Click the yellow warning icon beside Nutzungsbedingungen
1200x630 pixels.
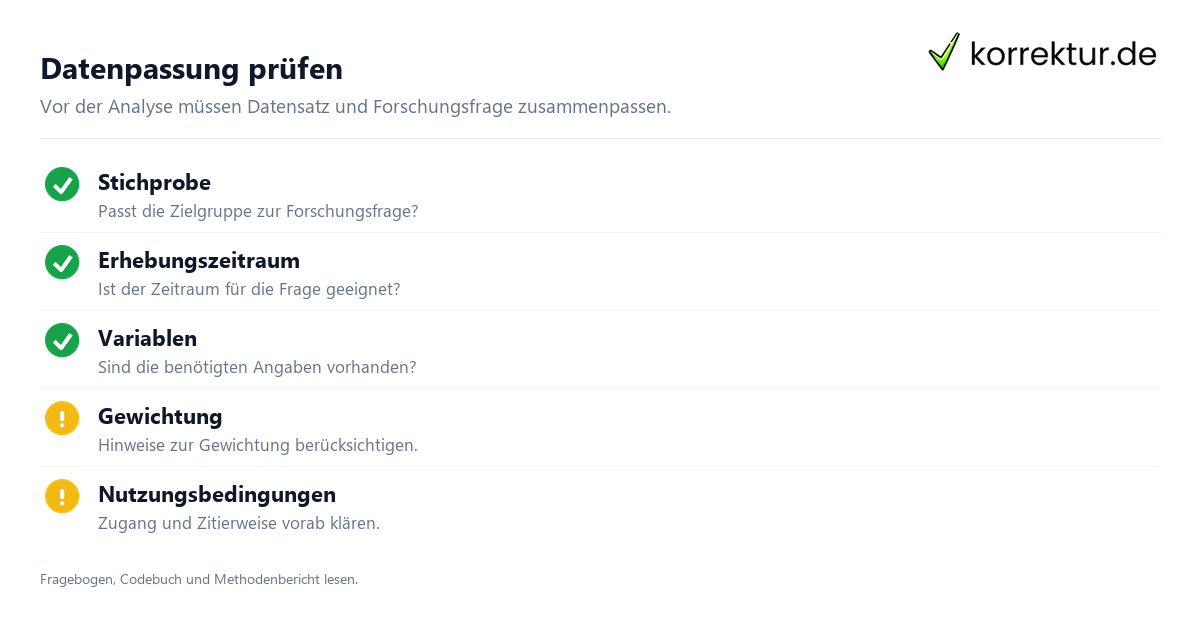[62, 496]
